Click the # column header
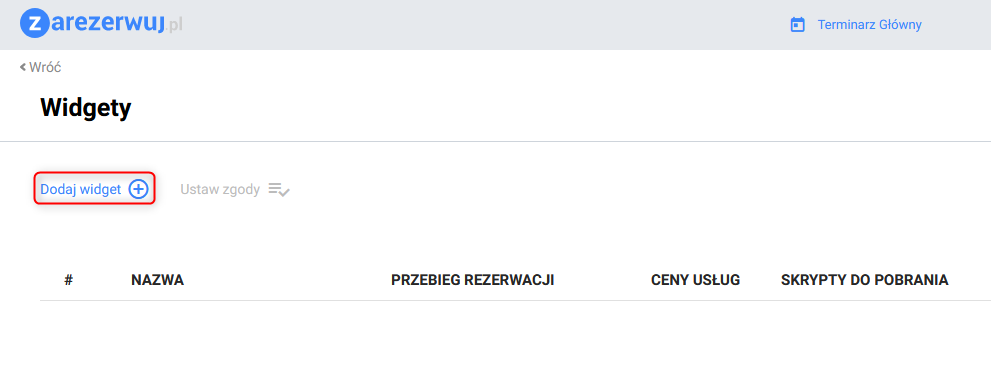 pos(69,279)
